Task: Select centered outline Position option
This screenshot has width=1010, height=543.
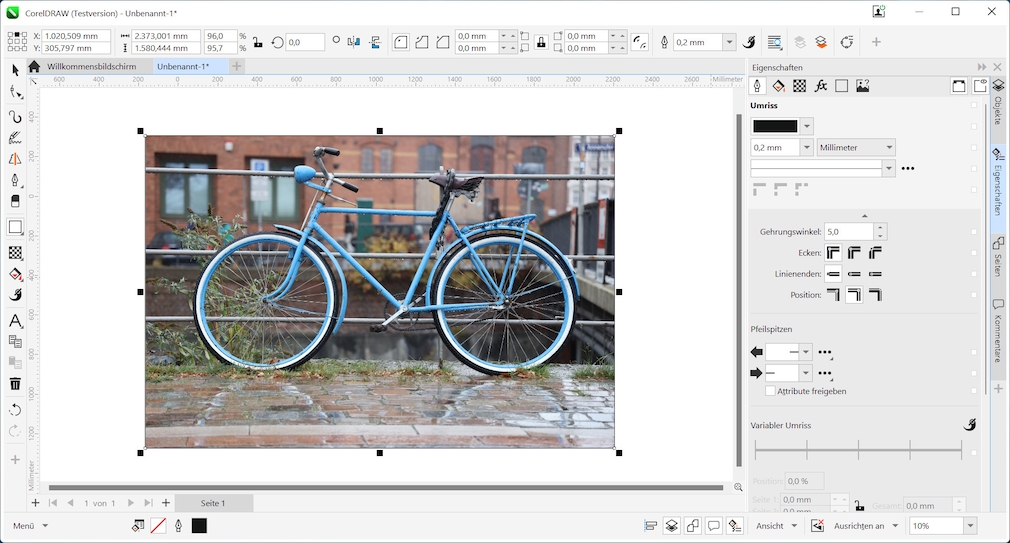Action: coord(854,295)
